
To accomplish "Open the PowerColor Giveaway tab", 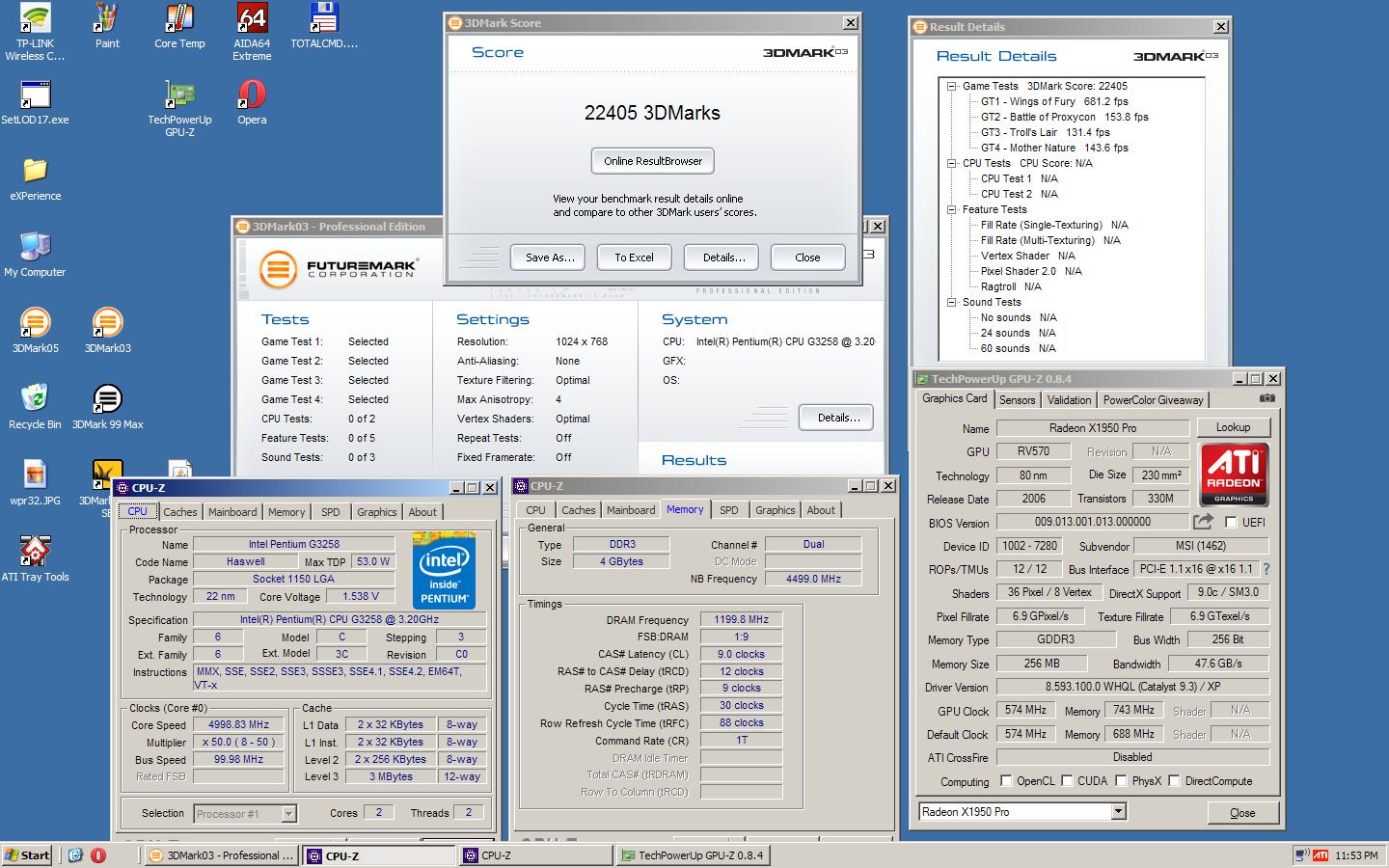I will click(1153, 400).
